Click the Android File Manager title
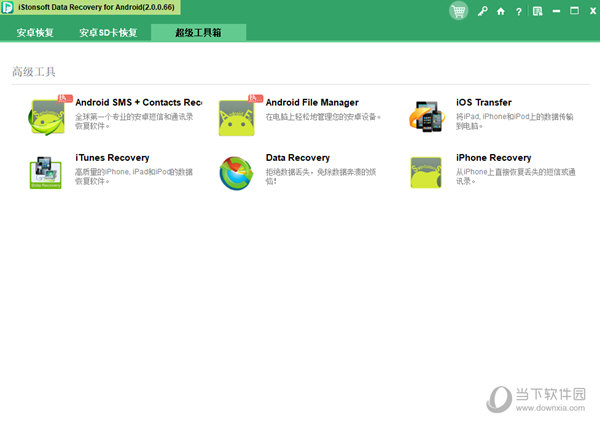This screenshot has height=426, width=600. point(312,103)
